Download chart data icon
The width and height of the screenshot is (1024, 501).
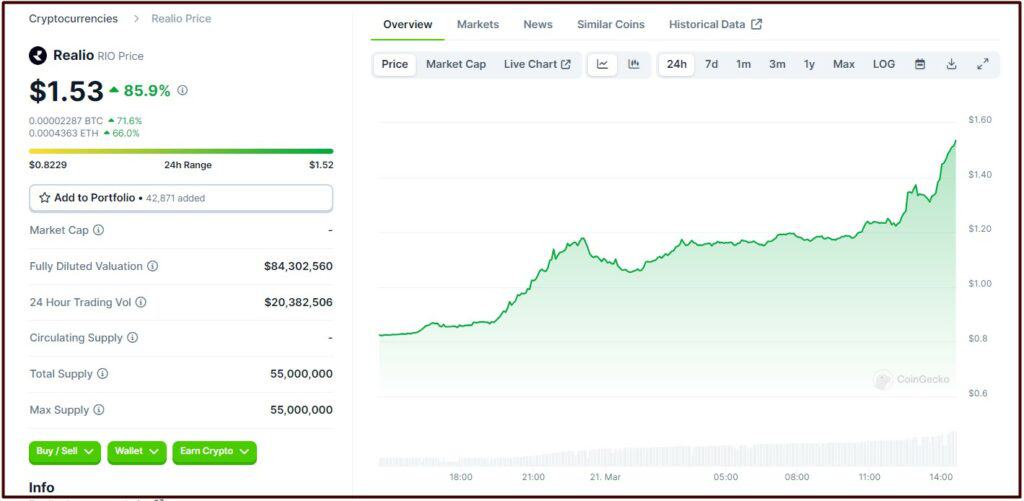point(952,64)
